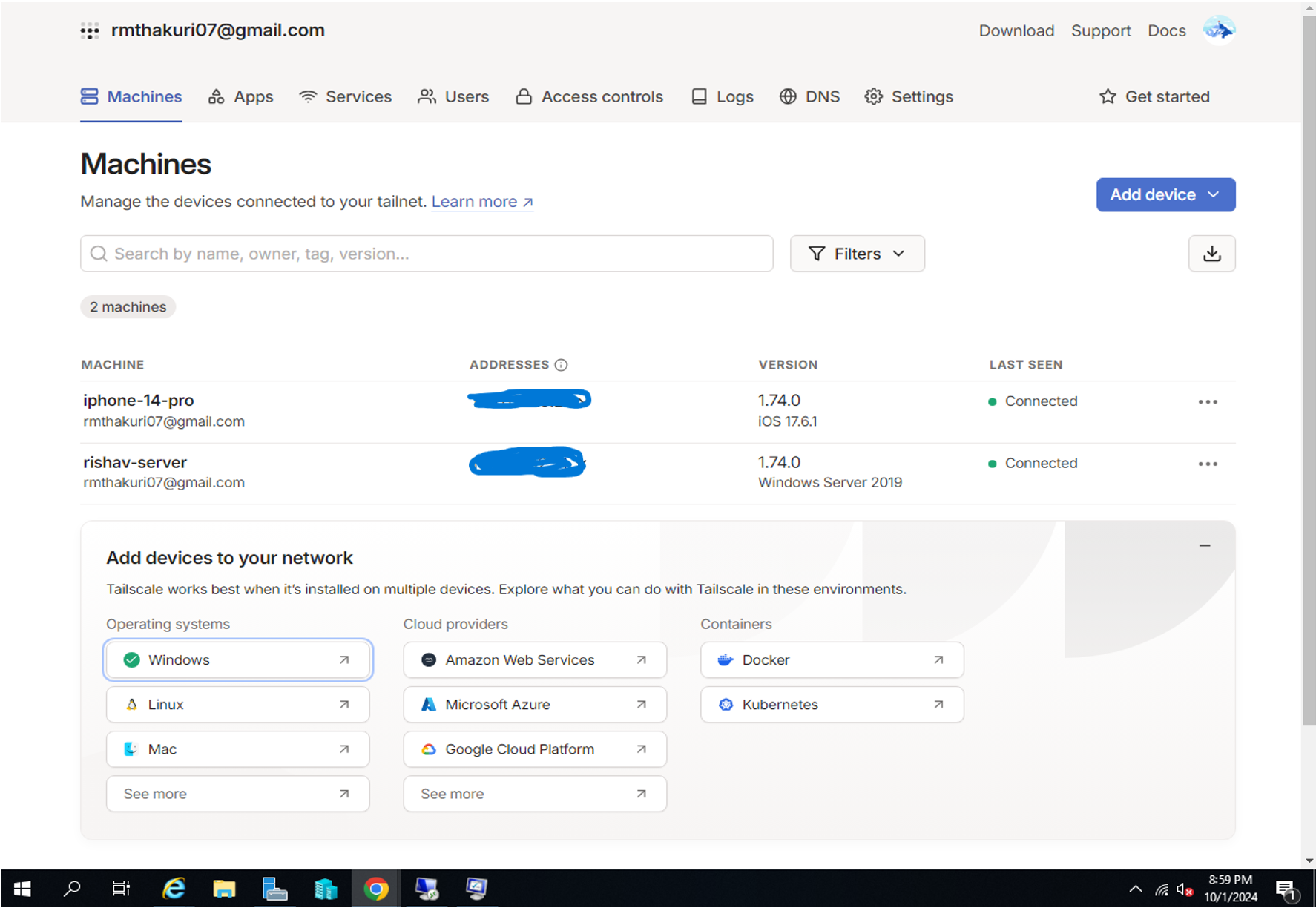Click the 2 machines count badge
This screenshot has height=908, width=1316.
128,307
